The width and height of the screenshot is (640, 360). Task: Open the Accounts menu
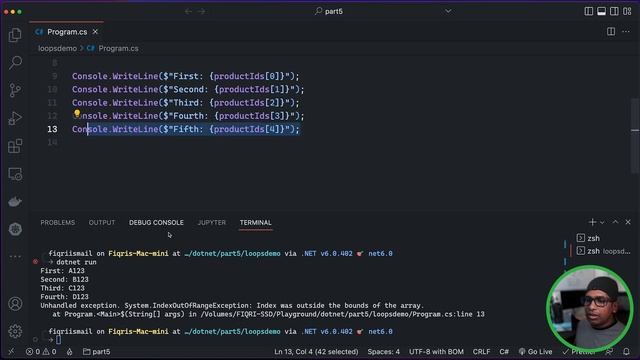click(15, 304)
